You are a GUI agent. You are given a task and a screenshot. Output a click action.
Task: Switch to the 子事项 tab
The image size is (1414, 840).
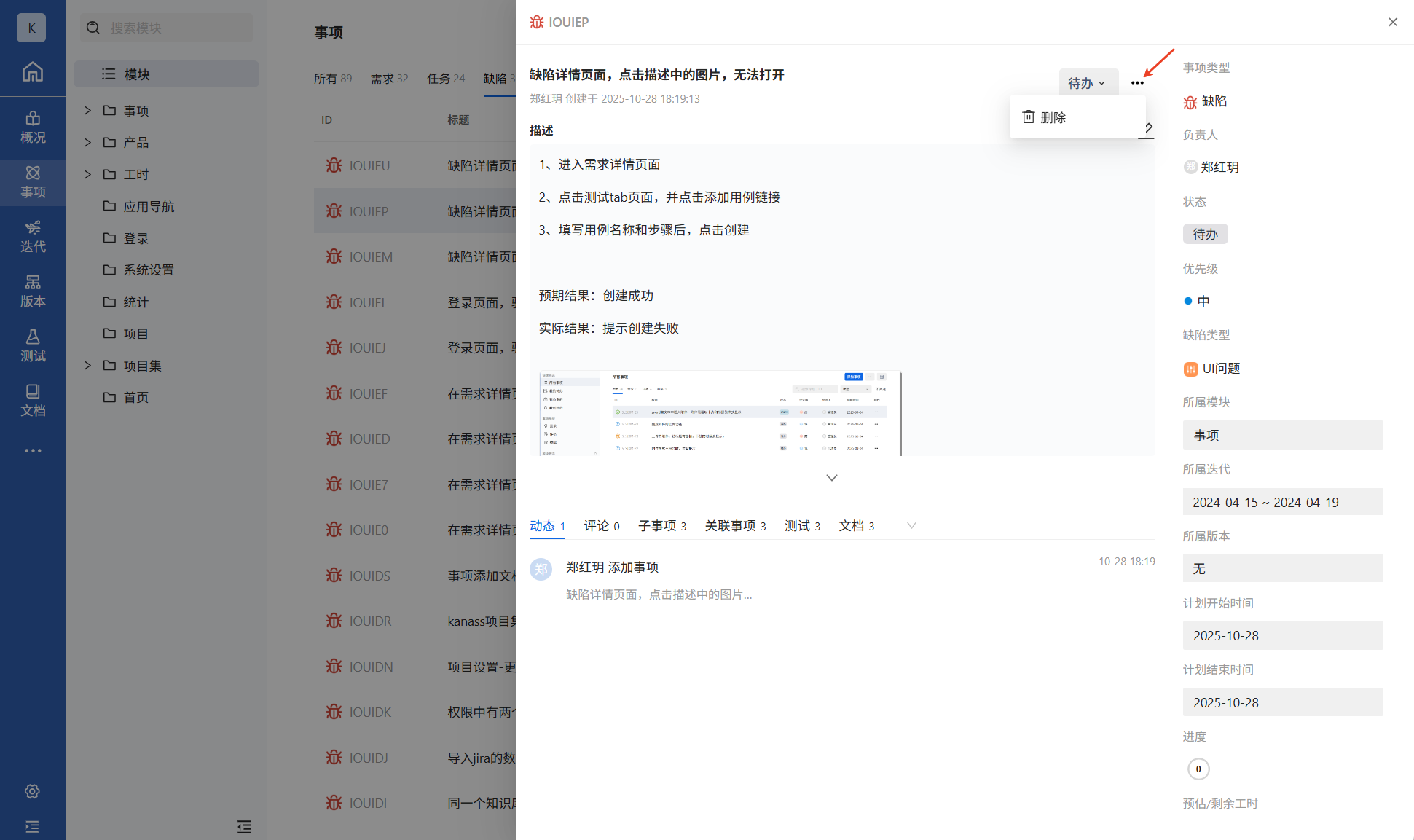pyautogui.click(x=662, y=526)
